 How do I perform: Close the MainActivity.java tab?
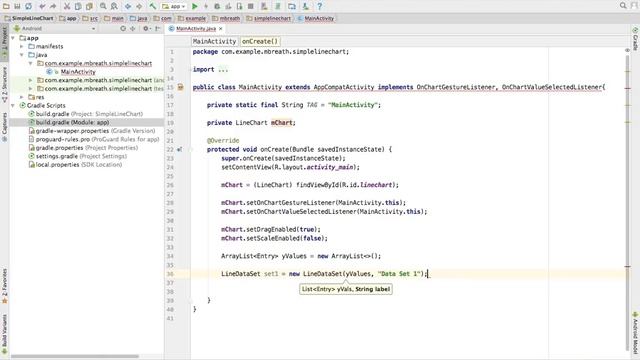[221, 29]
